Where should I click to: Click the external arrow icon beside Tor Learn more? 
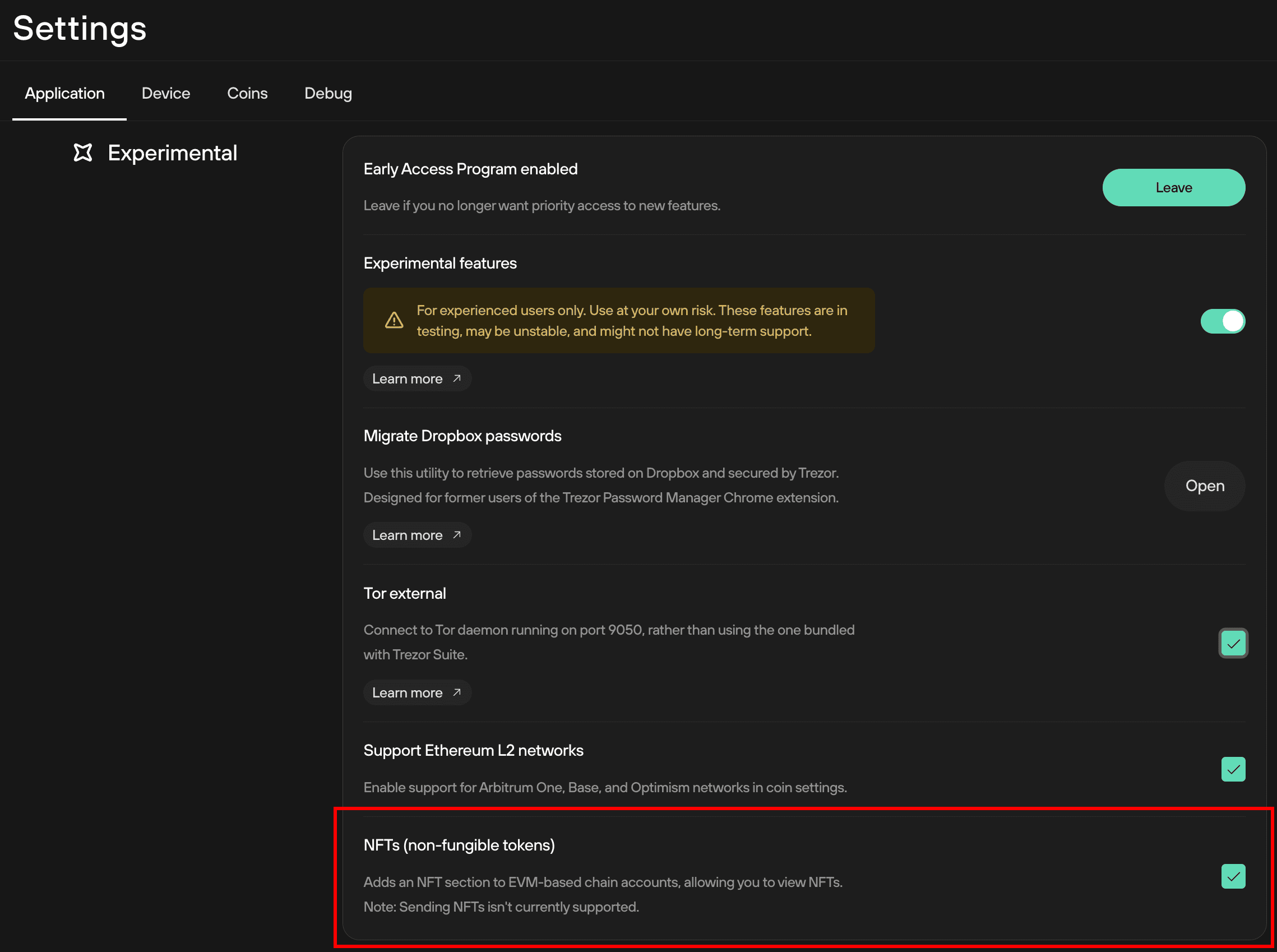pyautogui.click(x=457, y=692)
